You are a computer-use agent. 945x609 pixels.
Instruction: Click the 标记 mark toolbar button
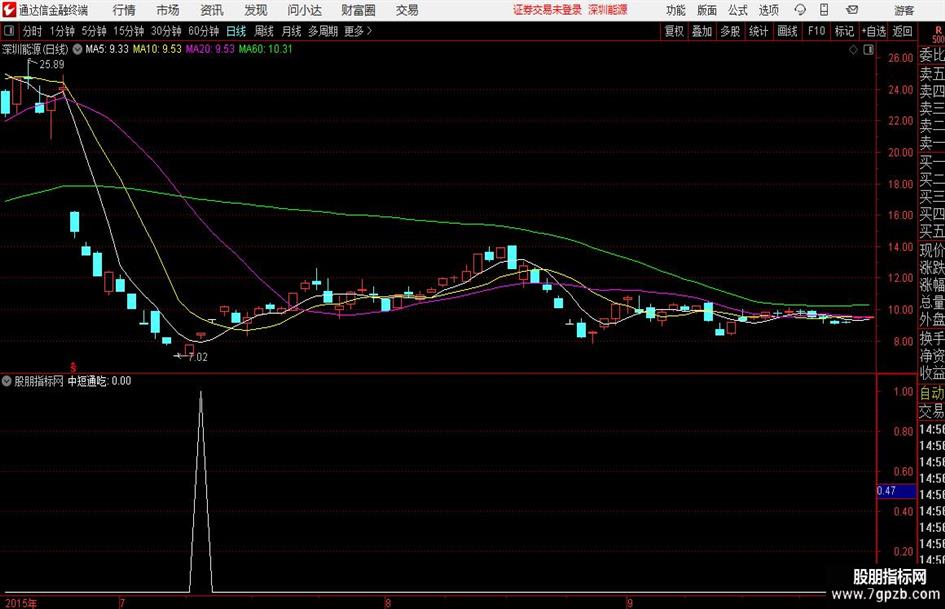[844, 31]
